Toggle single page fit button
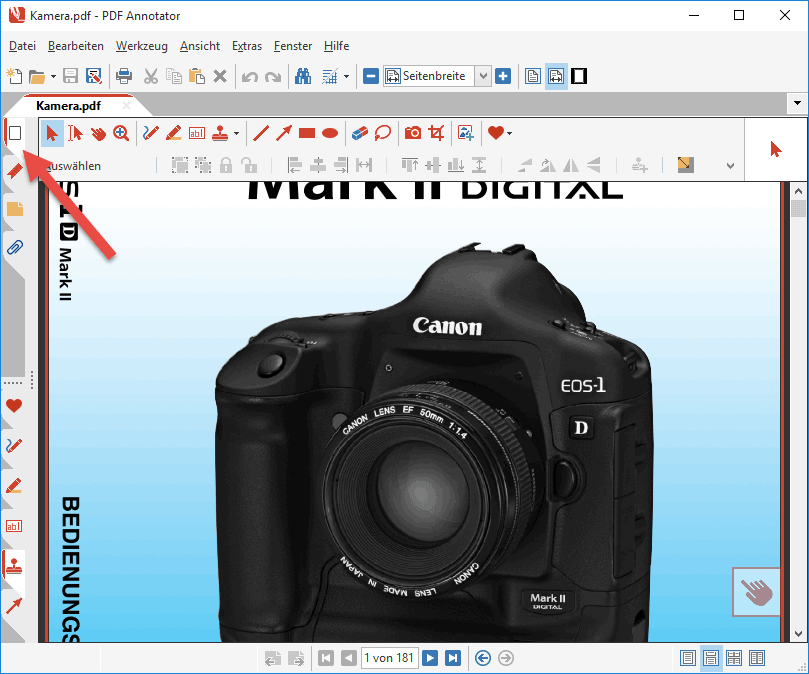 (533, 76)
